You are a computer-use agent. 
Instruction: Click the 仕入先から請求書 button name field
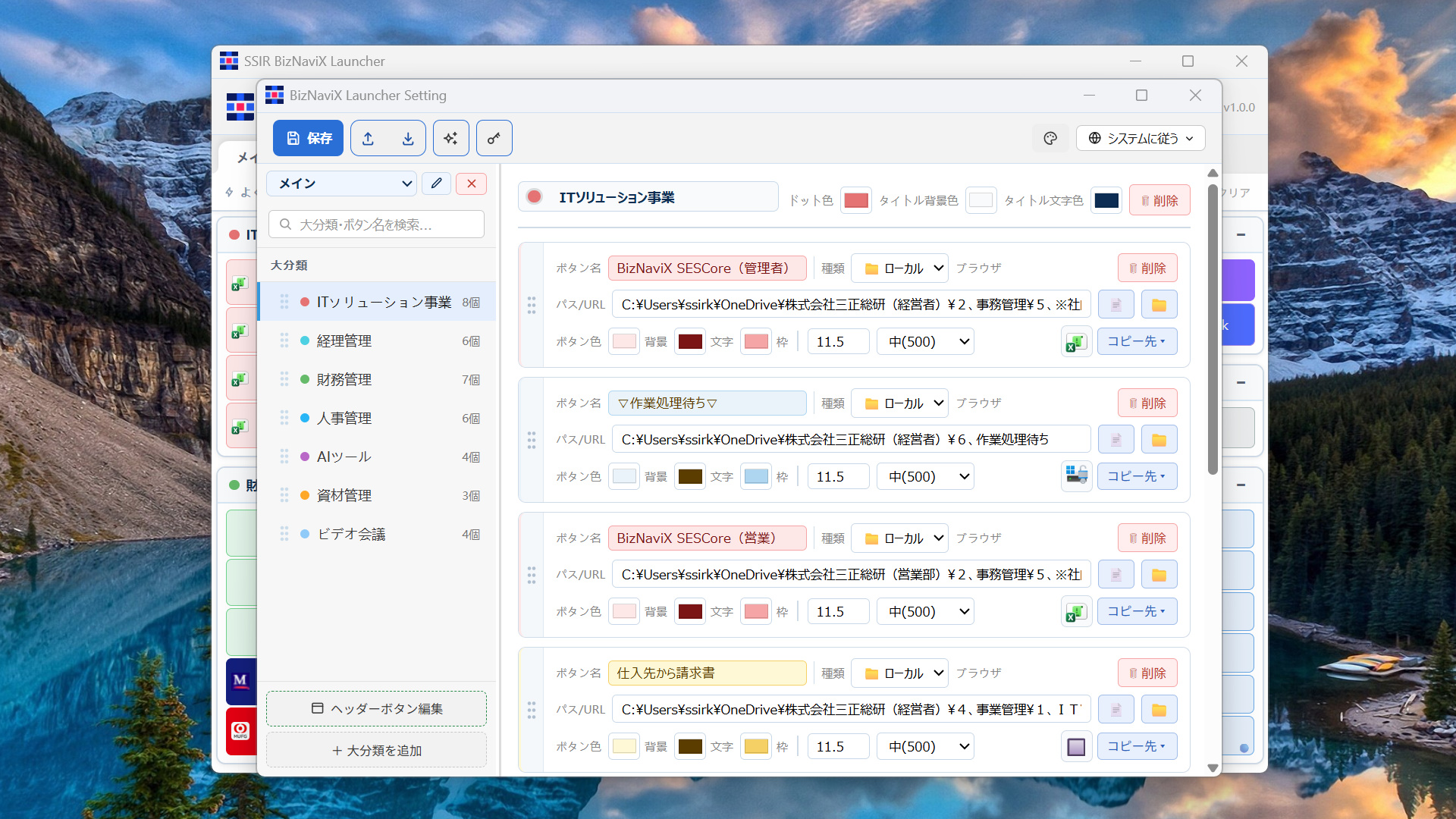[707, 673]
